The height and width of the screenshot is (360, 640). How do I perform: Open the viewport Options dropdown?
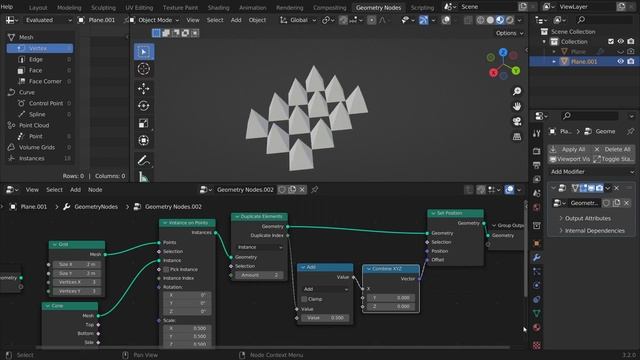pyautogui.click(x=509, y=33)
